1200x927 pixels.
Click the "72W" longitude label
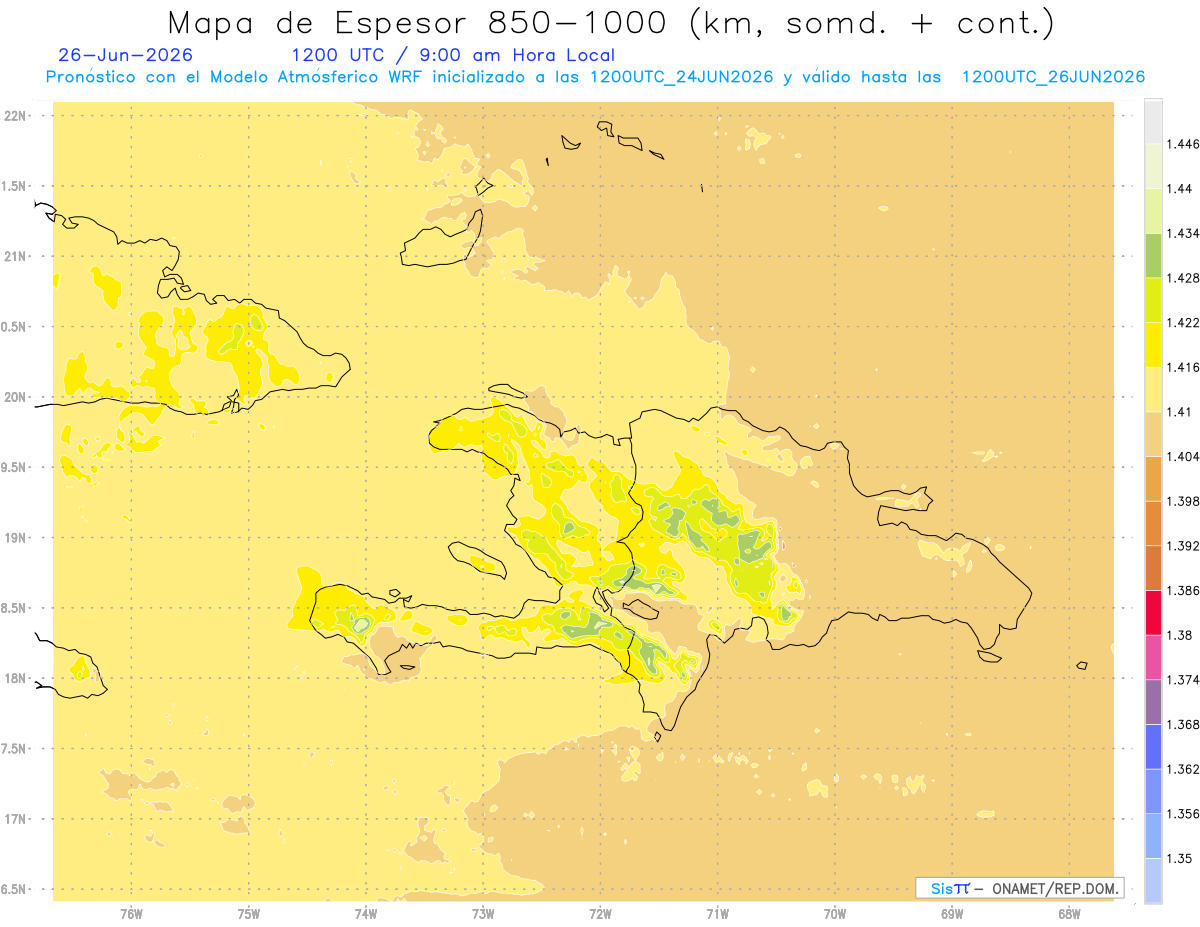(x=600, y=914)
